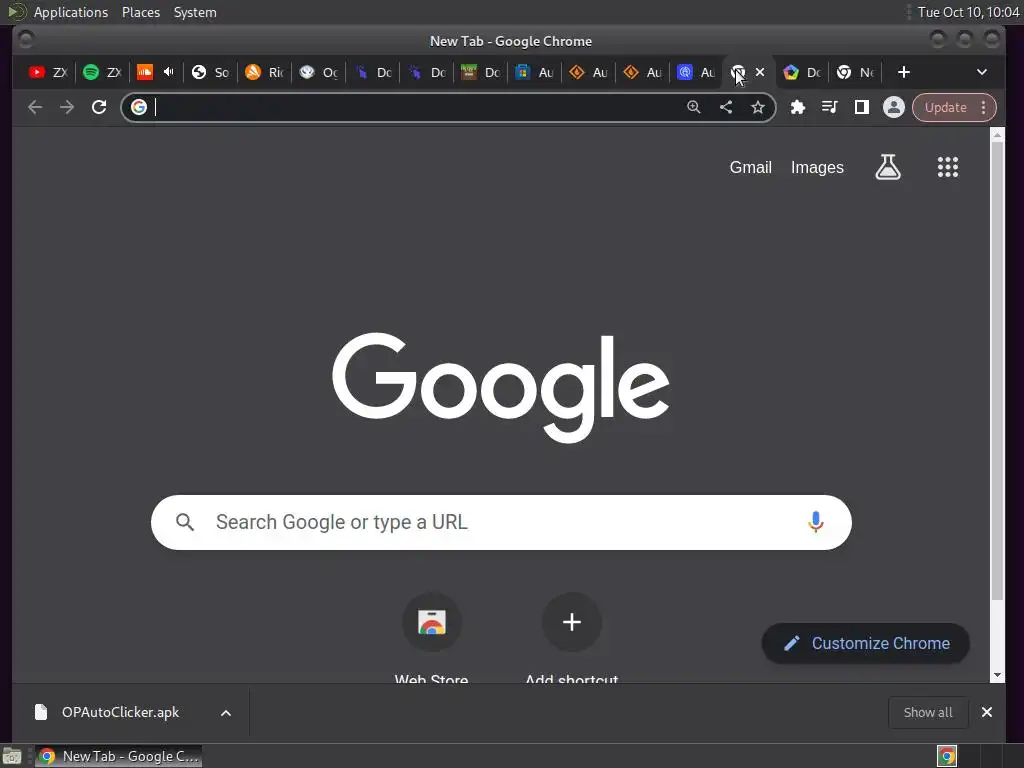Screen dimensions: 1024x768
Task: Open the Applications menu
Action: (x=71, y=12)
